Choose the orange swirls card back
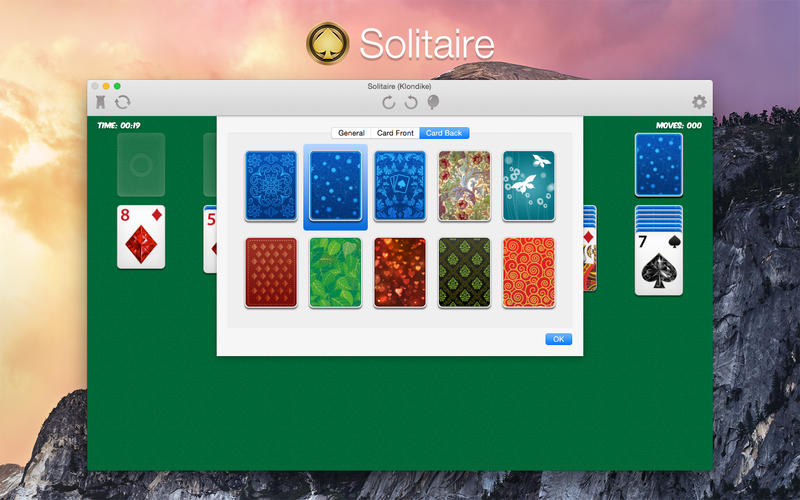 (x=529, y=273)
